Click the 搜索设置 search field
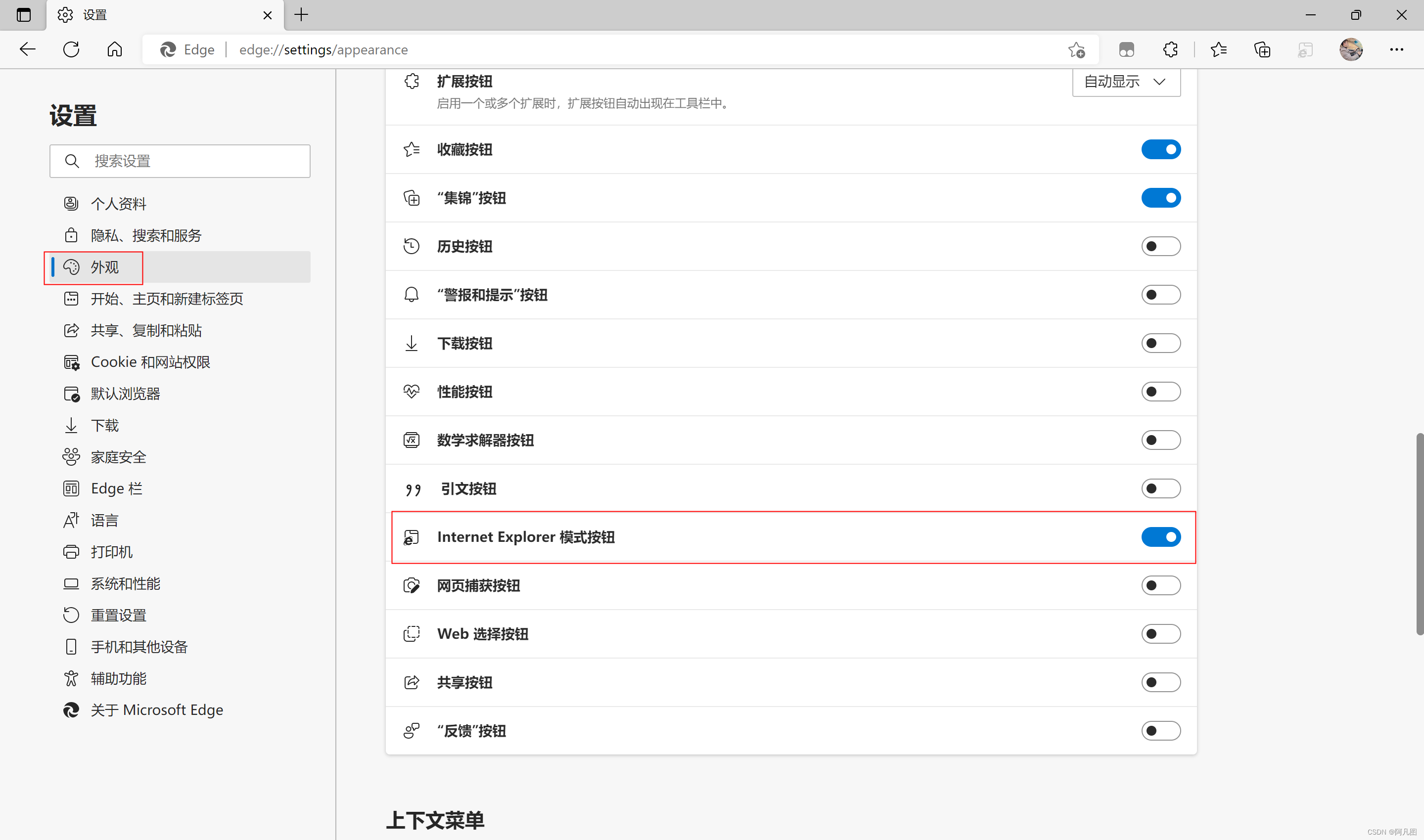1424x840 pixels. [180, 161]
